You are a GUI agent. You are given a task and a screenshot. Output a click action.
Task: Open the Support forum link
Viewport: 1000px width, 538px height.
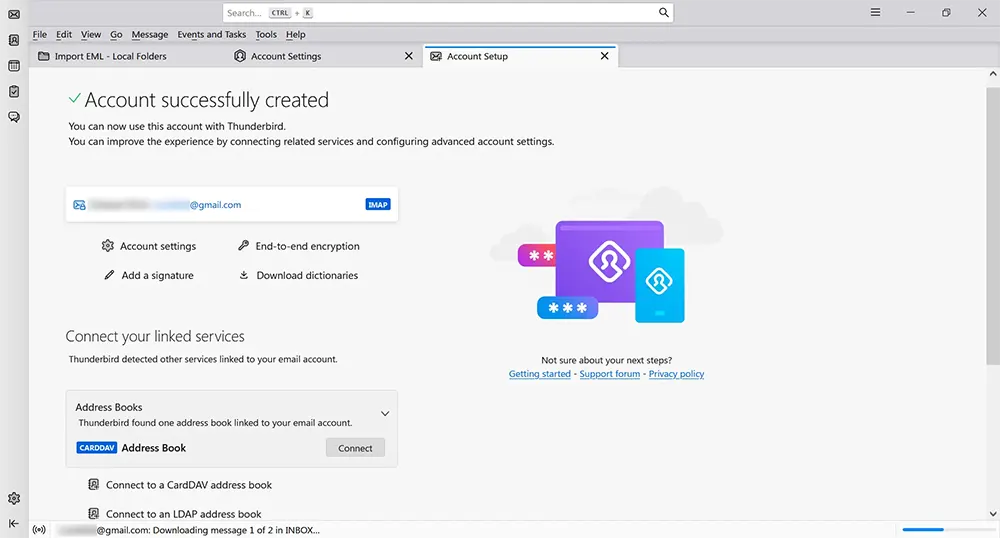coord(610,374)
